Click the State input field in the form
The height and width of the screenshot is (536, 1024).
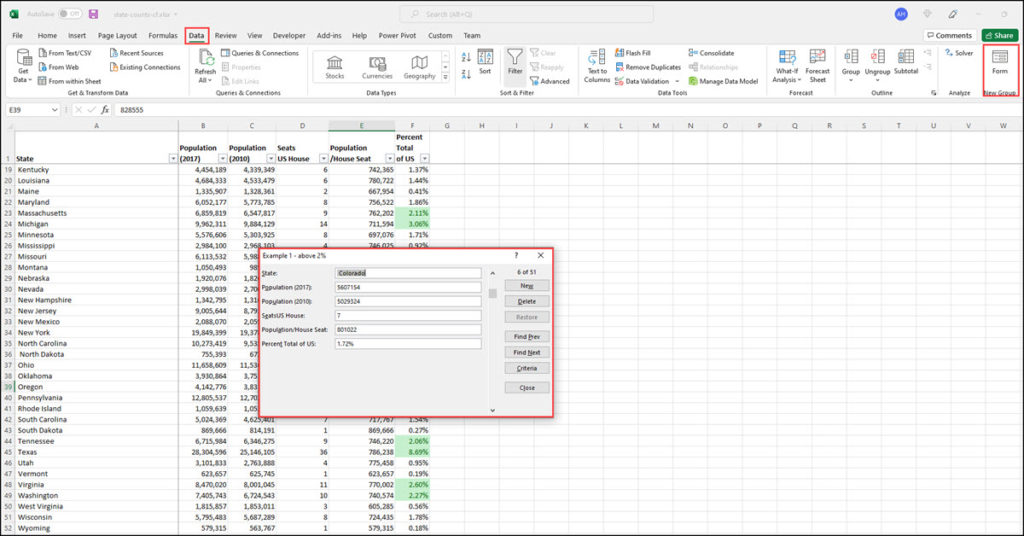[407, 273]
